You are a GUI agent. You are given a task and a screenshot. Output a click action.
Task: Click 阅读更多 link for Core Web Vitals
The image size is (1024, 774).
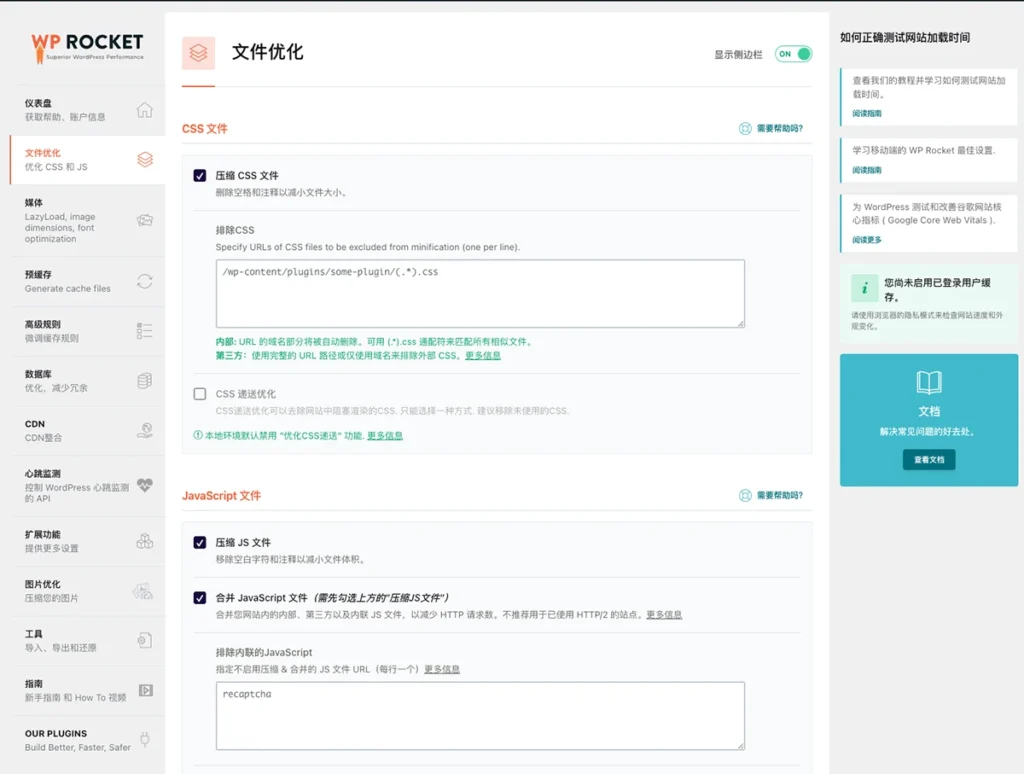coord(867,240)
